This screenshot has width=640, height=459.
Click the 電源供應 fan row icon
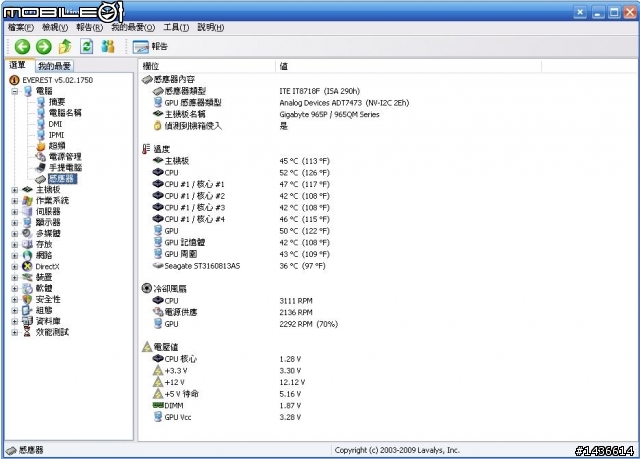[158, 312]
